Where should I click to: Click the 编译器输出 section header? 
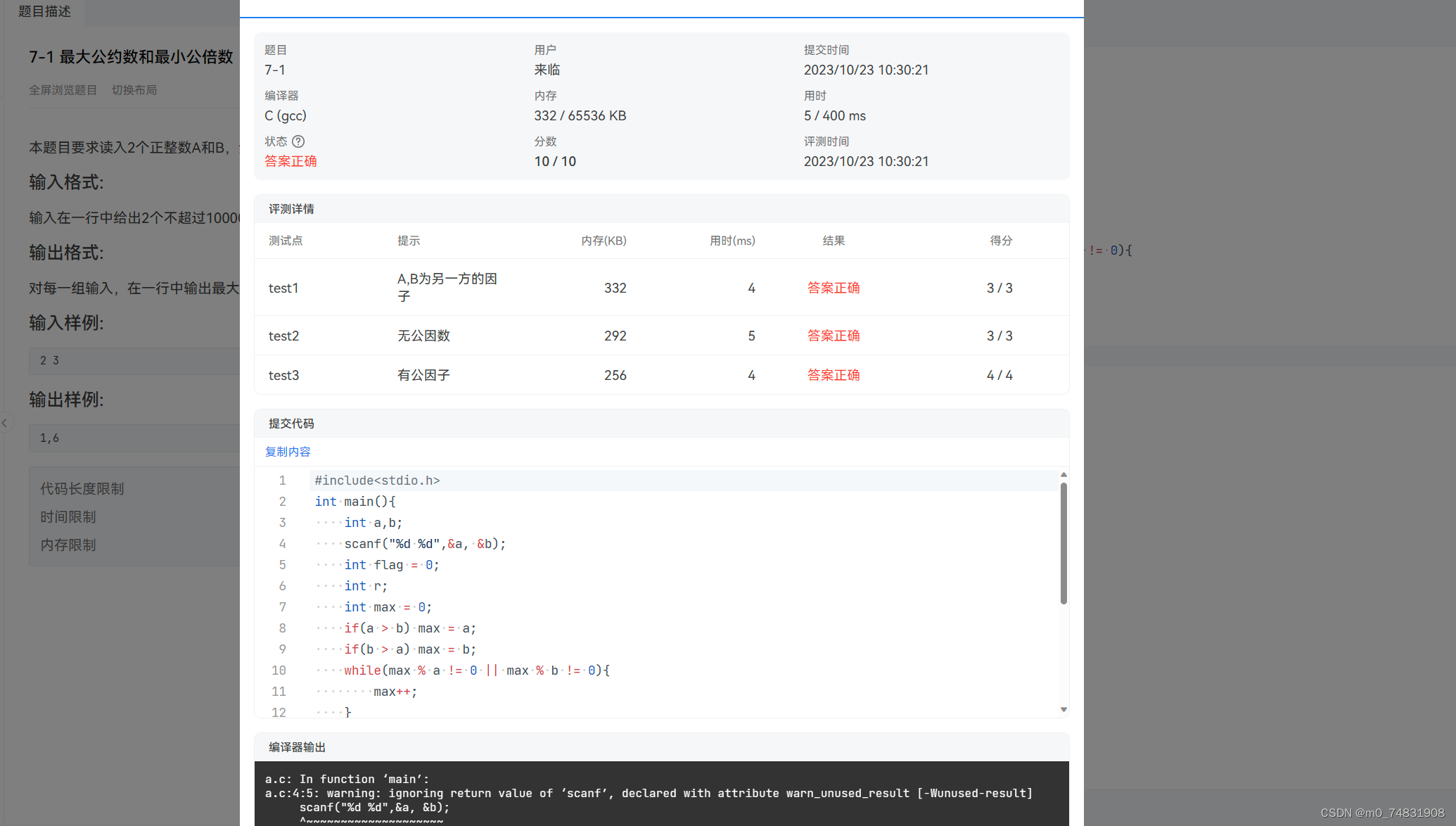(297, 747)
